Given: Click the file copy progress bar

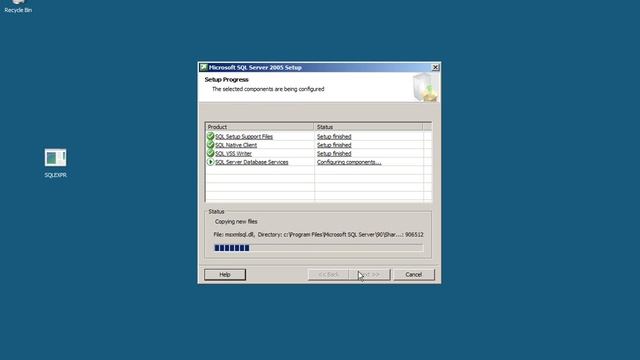Looking at the screenshot, I should 318,248.
